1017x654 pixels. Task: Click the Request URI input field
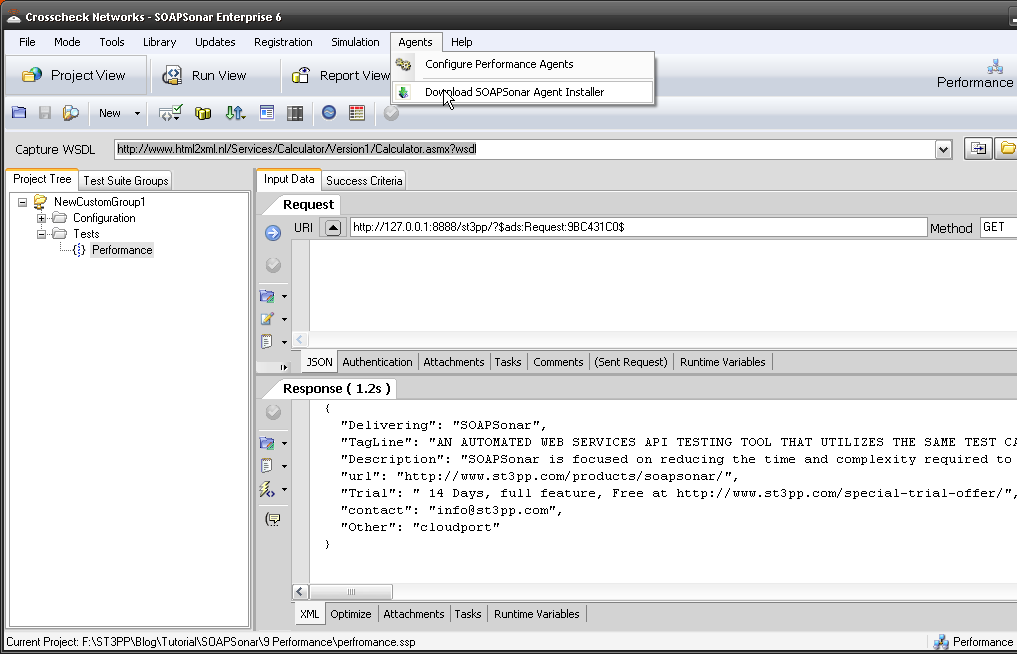click(x=638, y=227)
